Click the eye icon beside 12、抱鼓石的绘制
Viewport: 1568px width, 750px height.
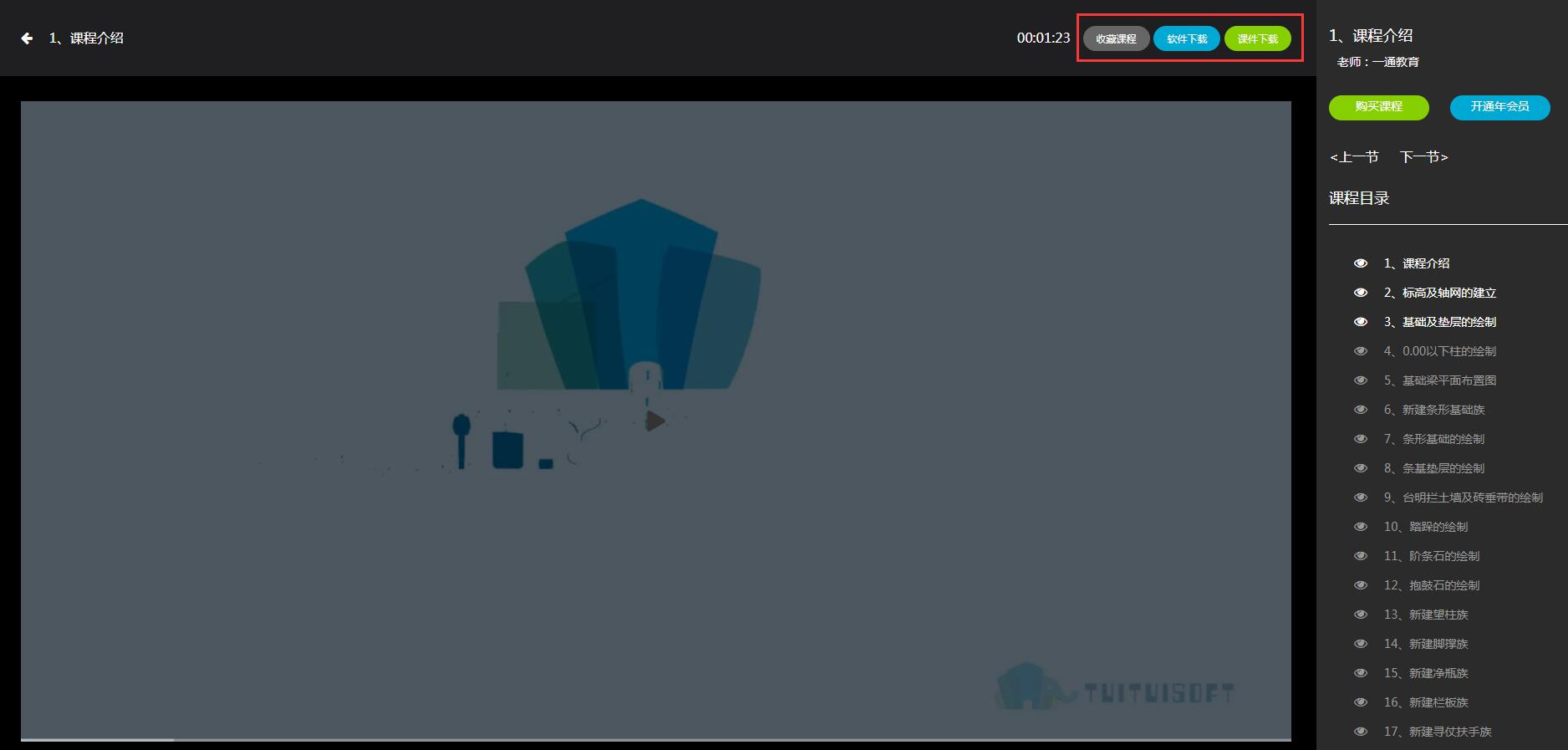point(1361,585)
